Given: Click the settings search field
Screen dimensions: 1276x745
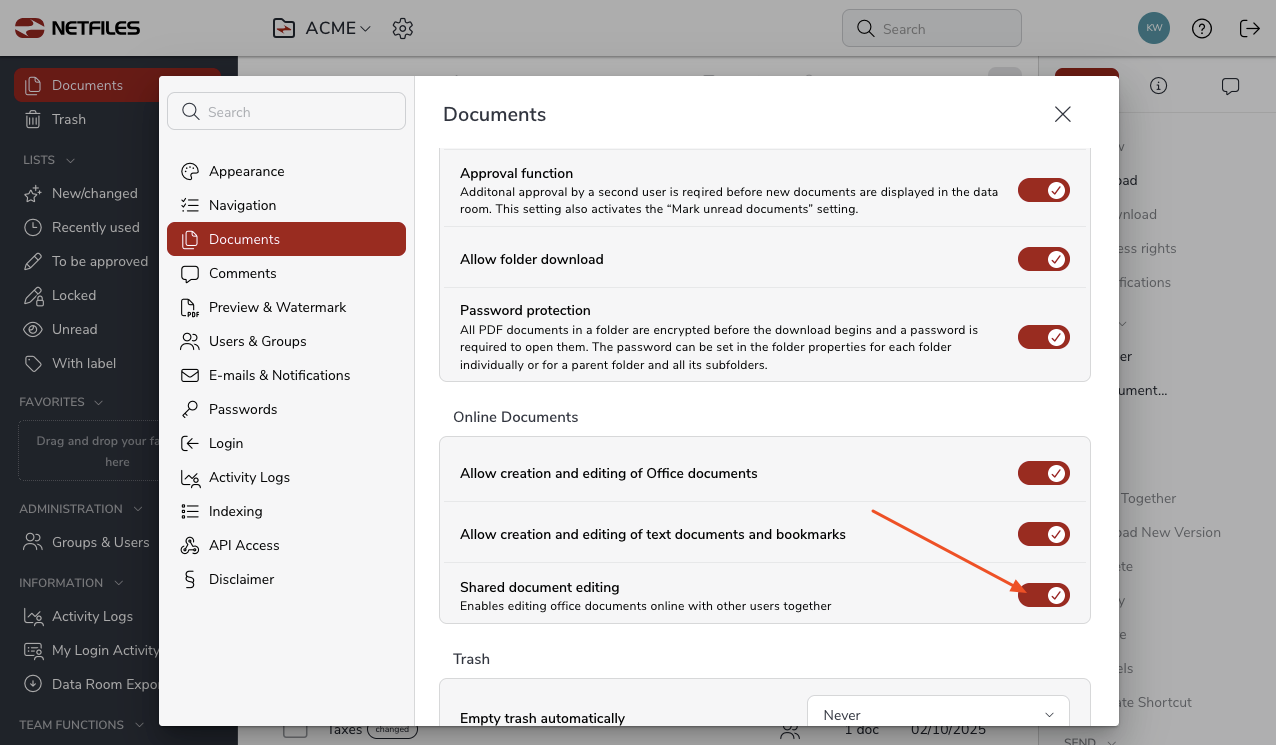Looking at the screenshot, I should click(286, 112).
